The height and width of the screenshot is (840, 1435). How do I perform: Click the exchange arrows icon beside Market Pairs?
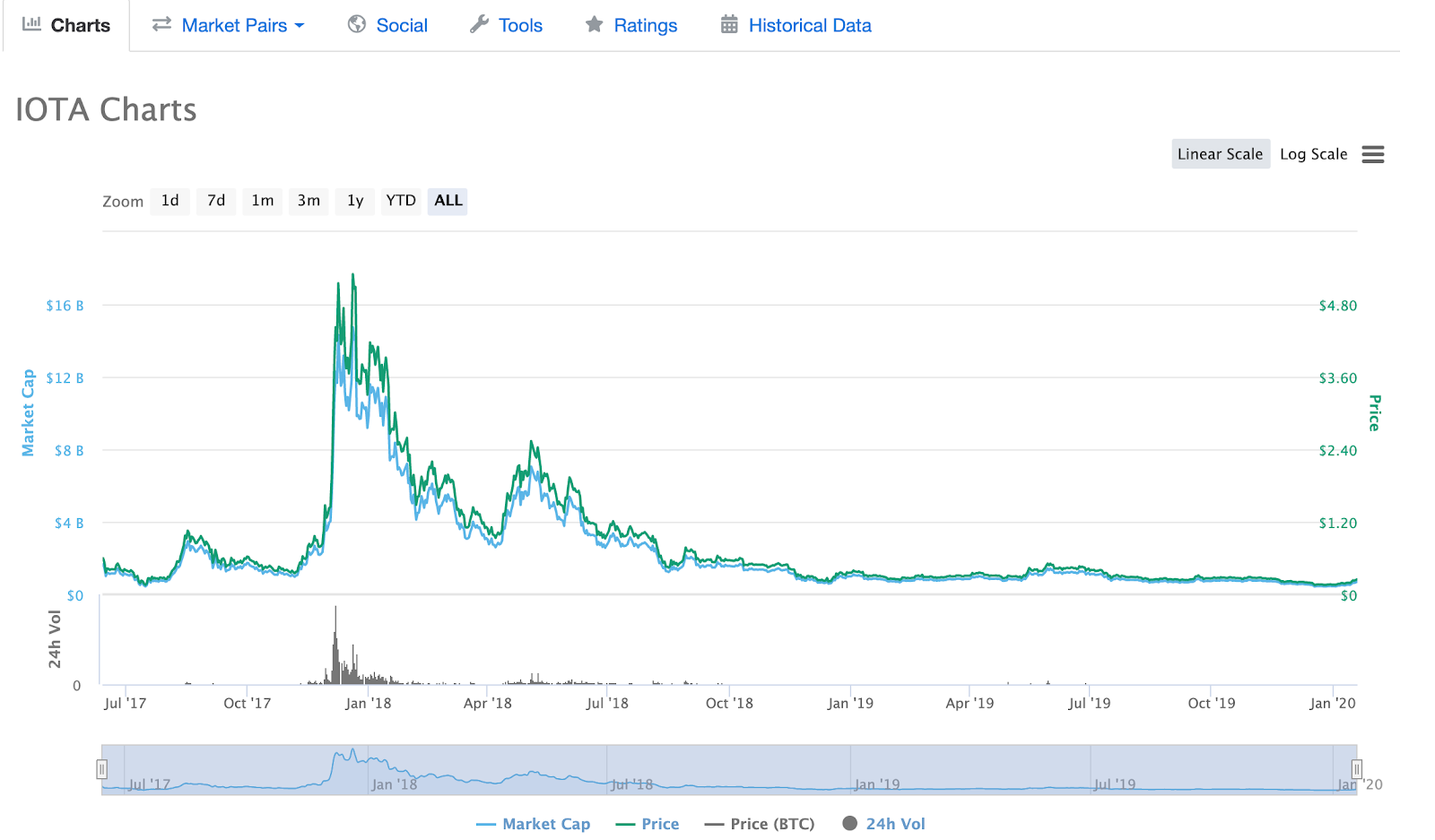(x=161, y=24)
